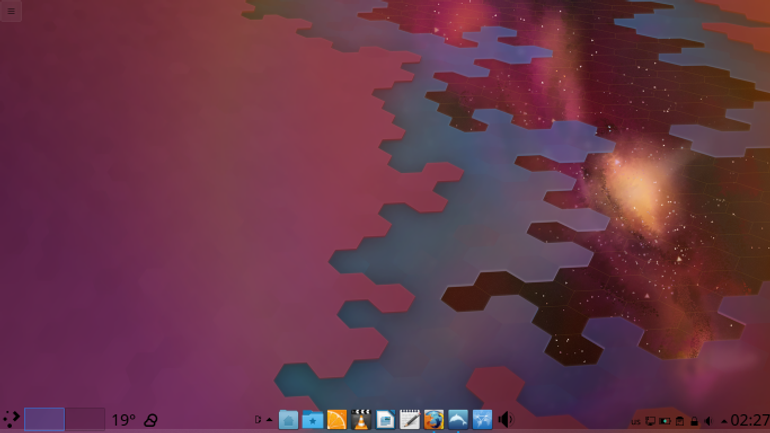This screenshot has width=770, height=433.
Task: Launch VLC media player
Action: (x=361, y=420)
